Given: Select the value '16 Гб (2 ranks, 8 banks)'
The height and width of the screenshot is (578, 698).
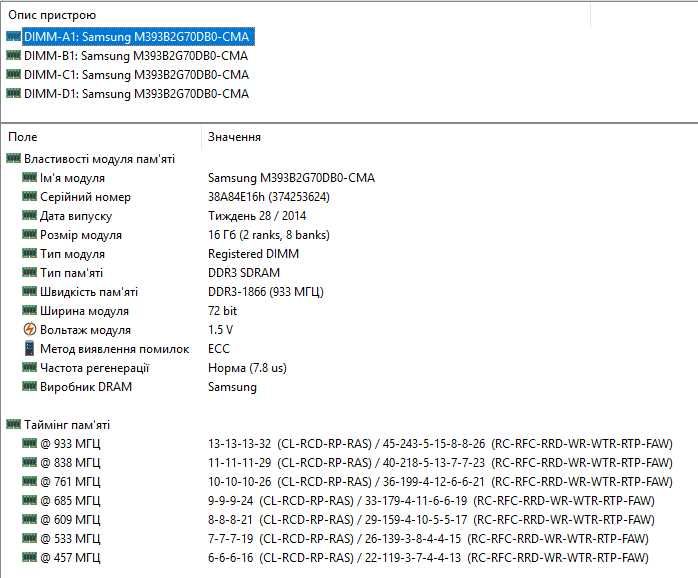Looking at the screenshot, I should [269, 235].
